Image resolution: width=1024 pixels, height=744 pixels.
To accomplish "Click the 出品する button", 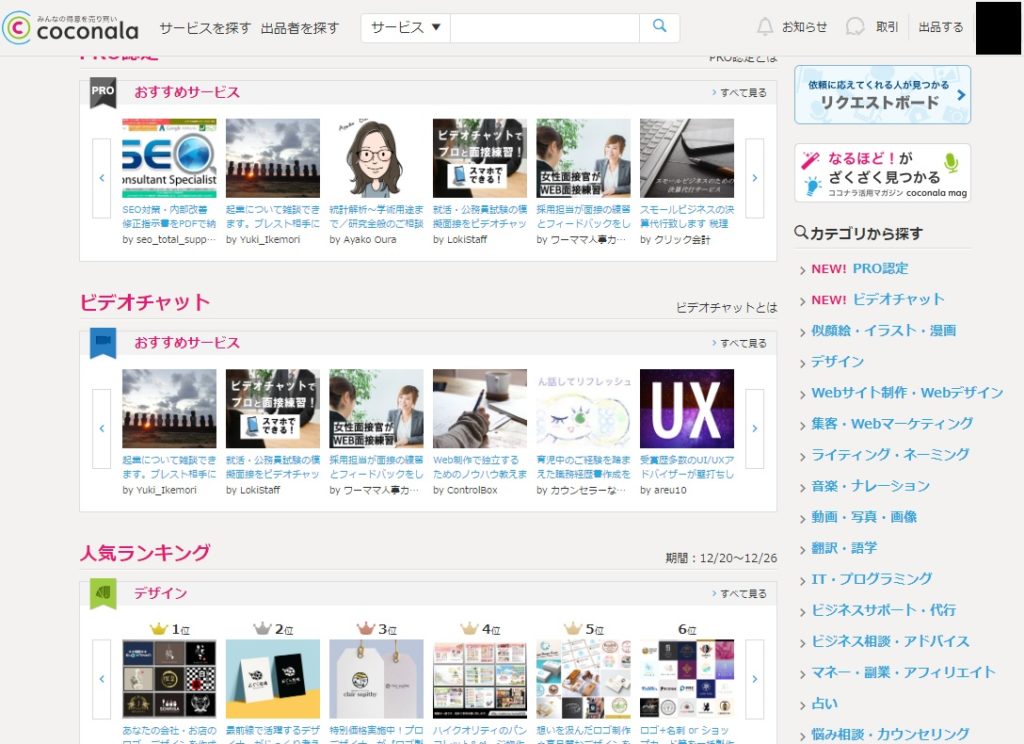I will click(x=940, y=27).
